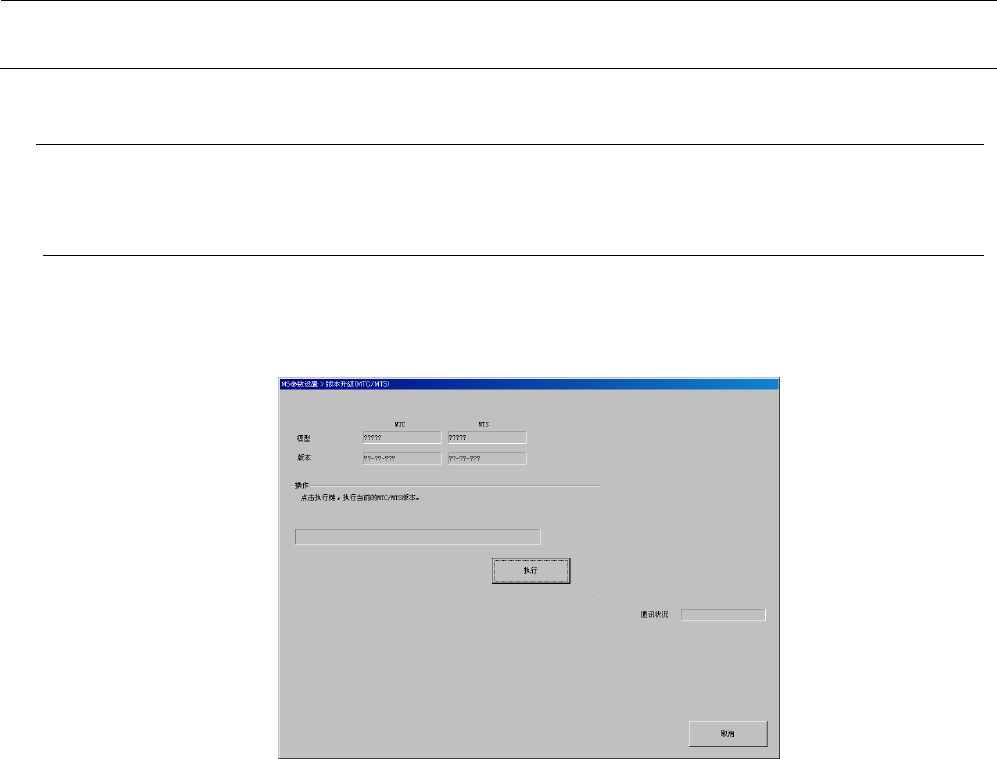This screenshot has width=997, height=759.
Task: Click the dialog title bar text
Action: 335,384
